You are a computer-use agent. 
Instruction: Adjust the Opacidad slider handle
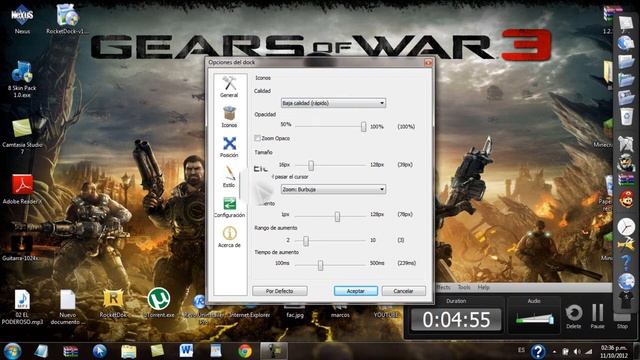point(363,127)
